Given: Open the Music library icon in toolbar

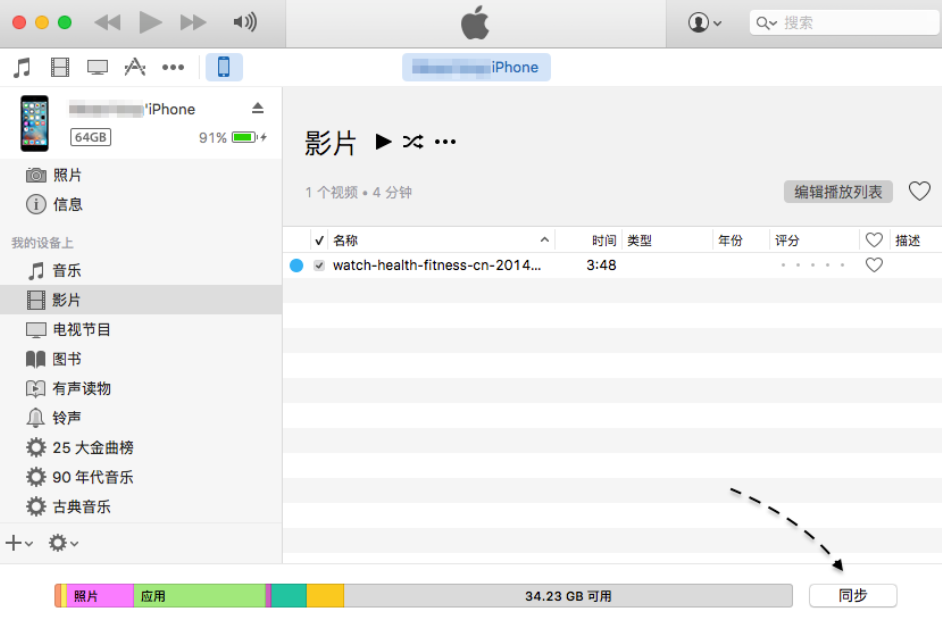Looking at the screenshot, I should pyautogui.click(x=22, y=67).
